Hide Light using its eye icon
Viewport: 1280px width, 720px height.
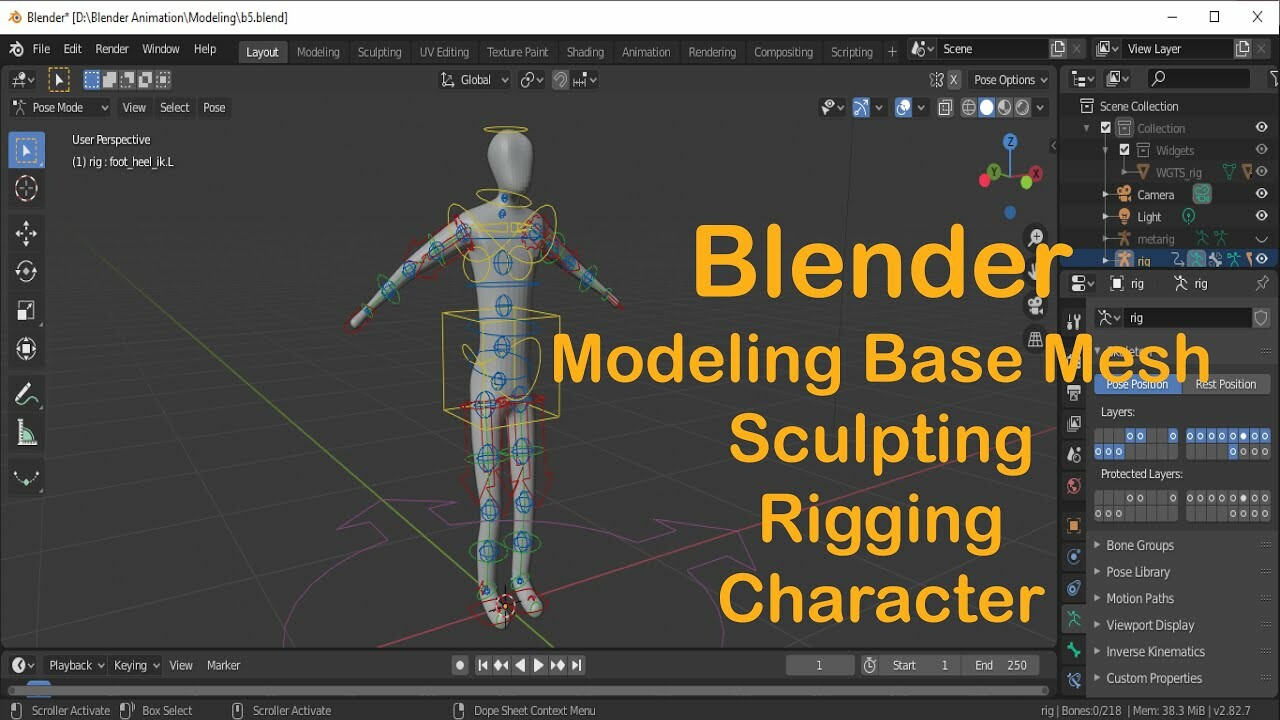(1262, 216)
